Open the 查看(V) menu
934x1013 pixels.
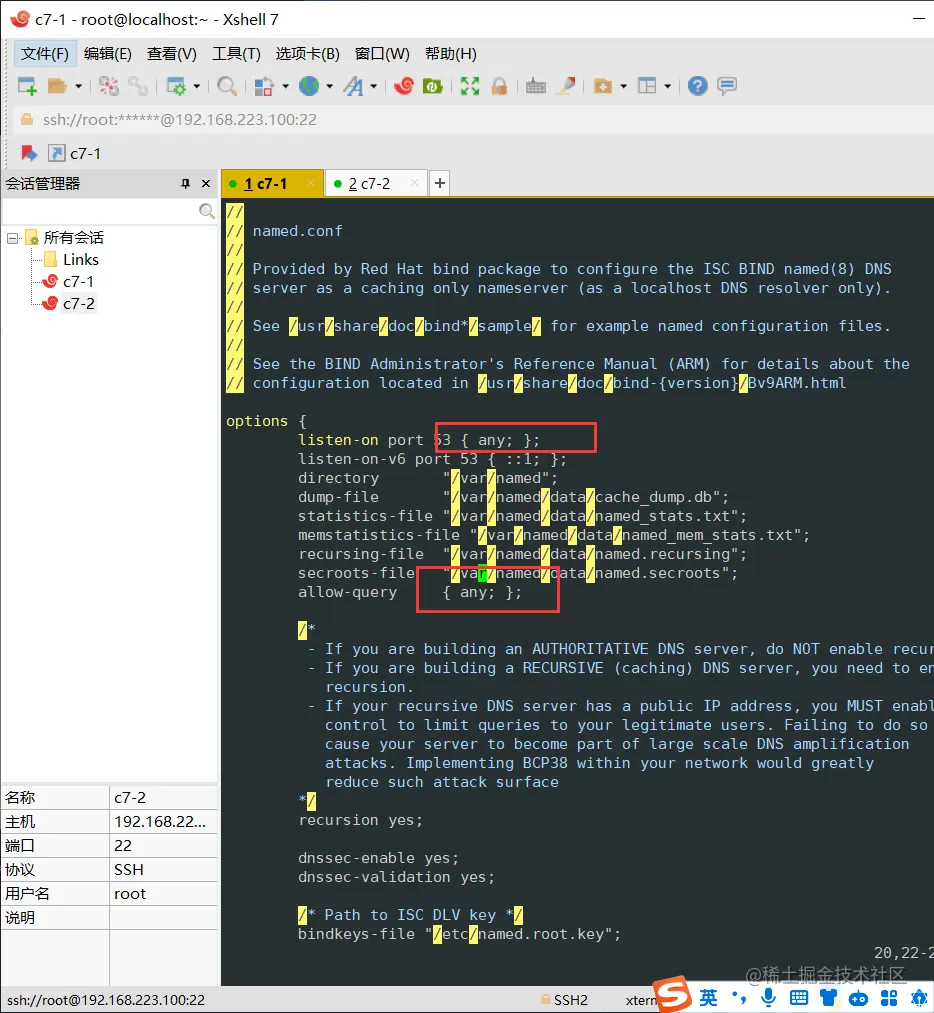coord(171,54)
